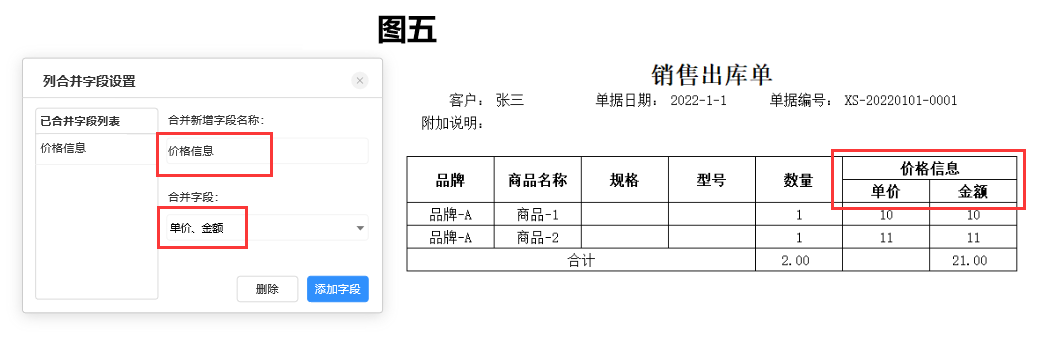Click the 商品名称 column header

tap(538, 180)
